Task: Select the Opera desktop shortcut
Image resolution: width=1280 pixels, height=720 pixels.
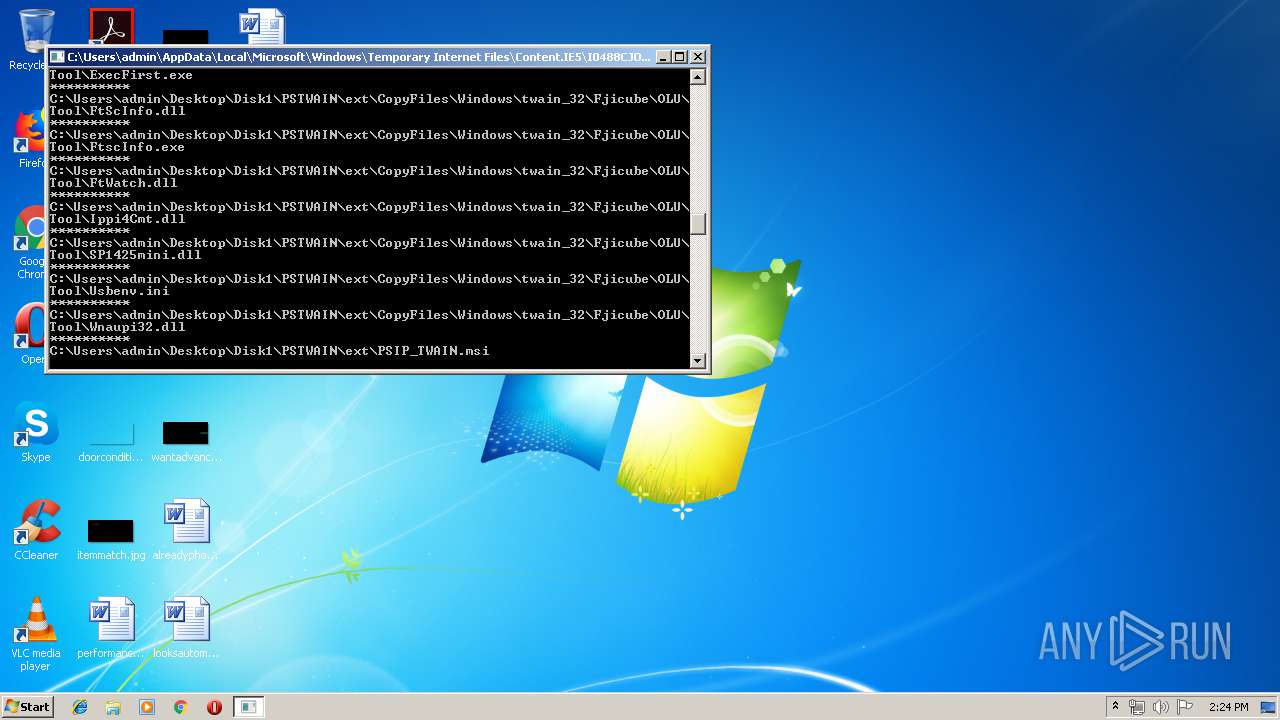Action: [x=30, y=333]
